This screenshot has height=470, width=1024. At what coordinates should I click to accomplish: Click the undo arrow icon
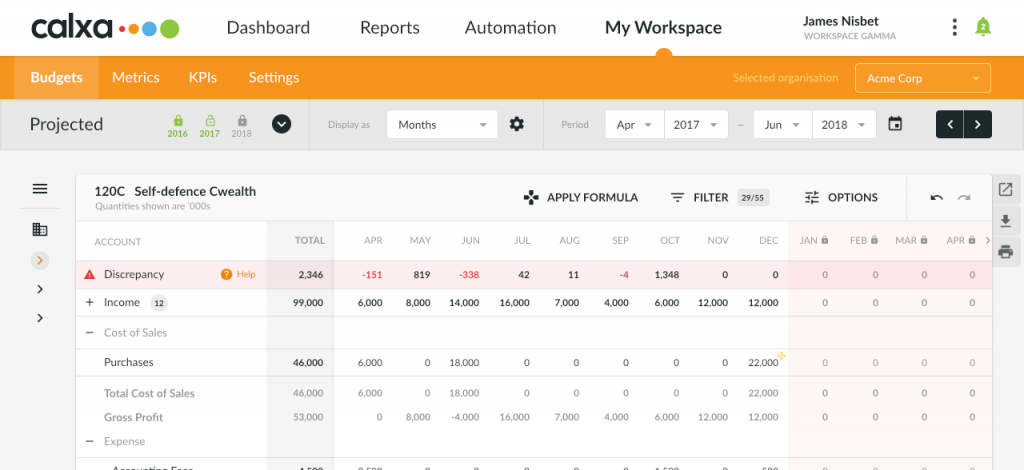(936, 198)
